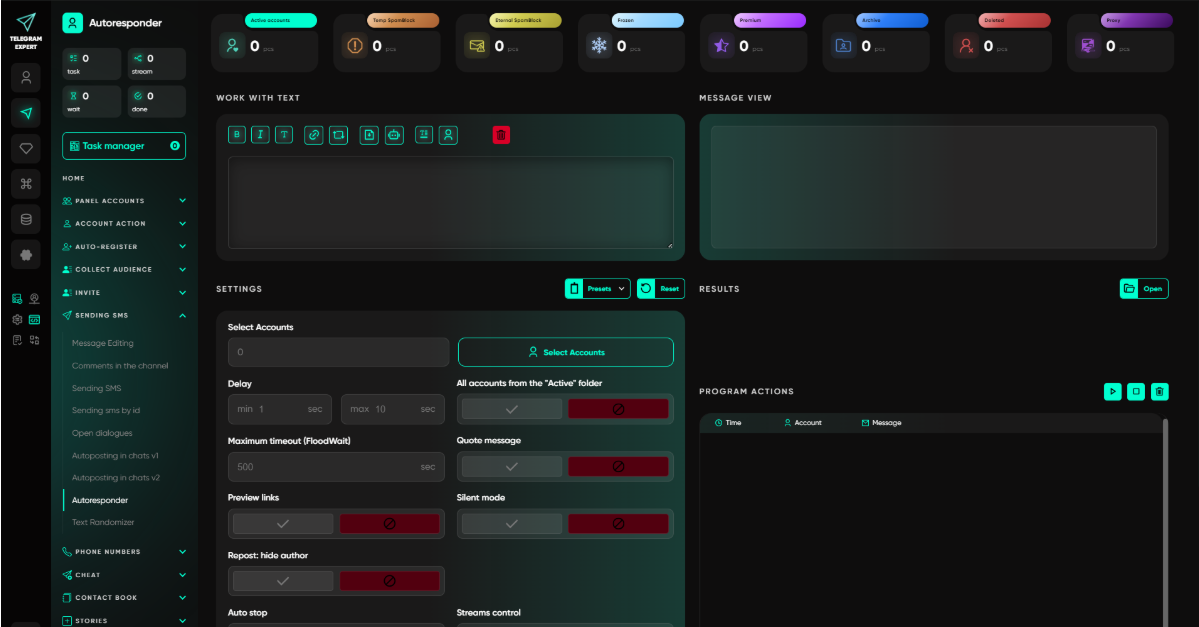Stop program actions with the square icon
The height and width of the screenshot is (627, 1199).
coord(1136,391)
